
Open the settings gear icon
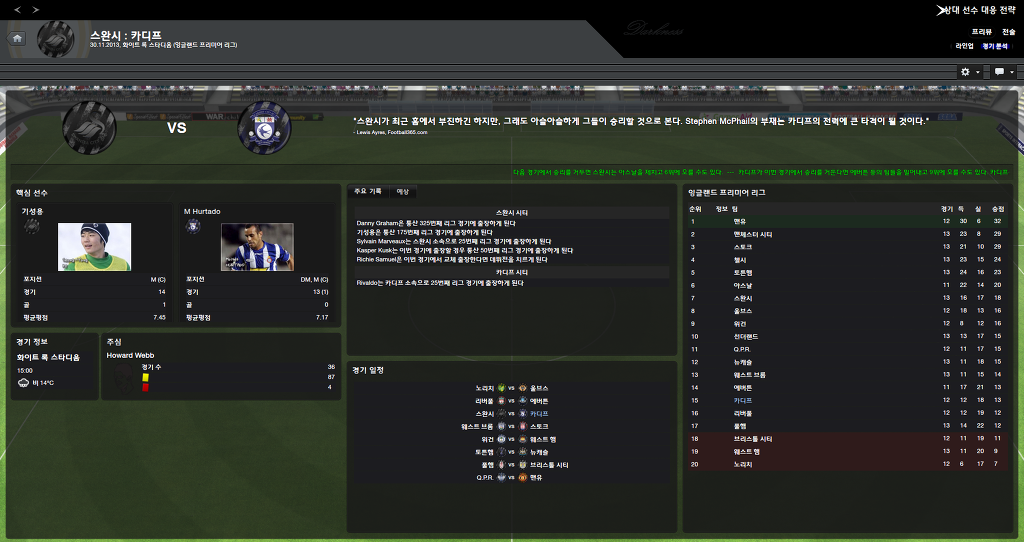coord(965,72)
